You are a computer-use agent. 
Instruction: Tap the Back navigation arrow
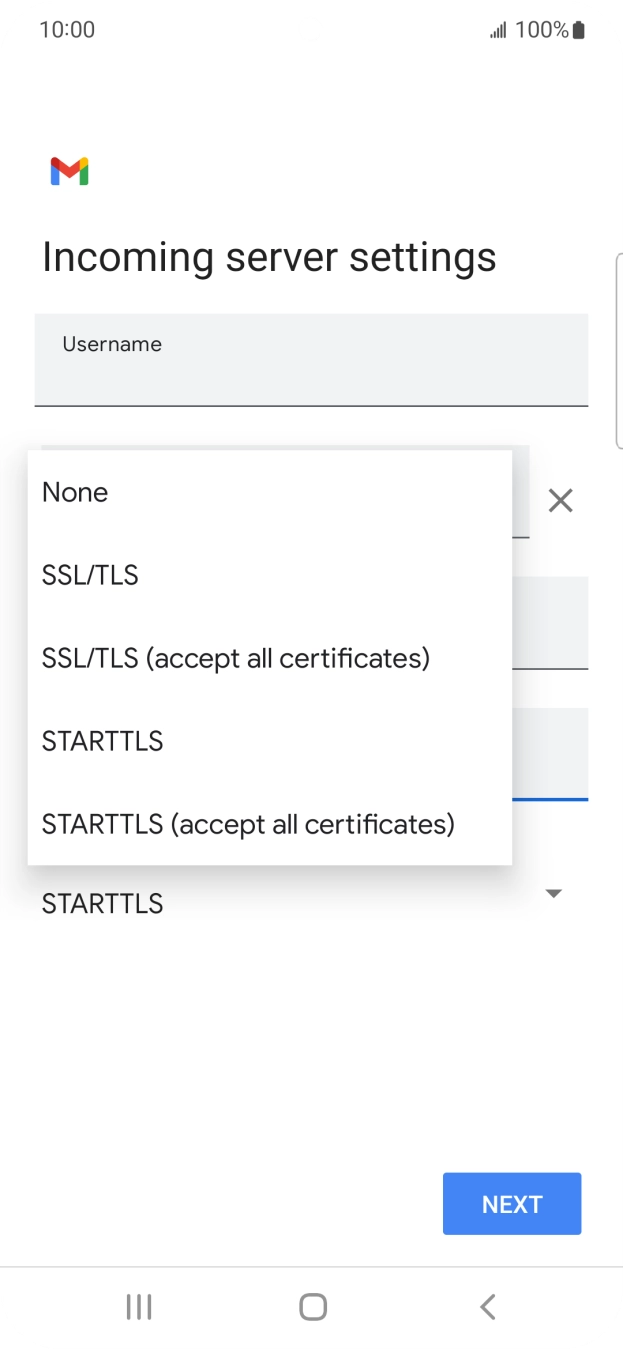487,1306
